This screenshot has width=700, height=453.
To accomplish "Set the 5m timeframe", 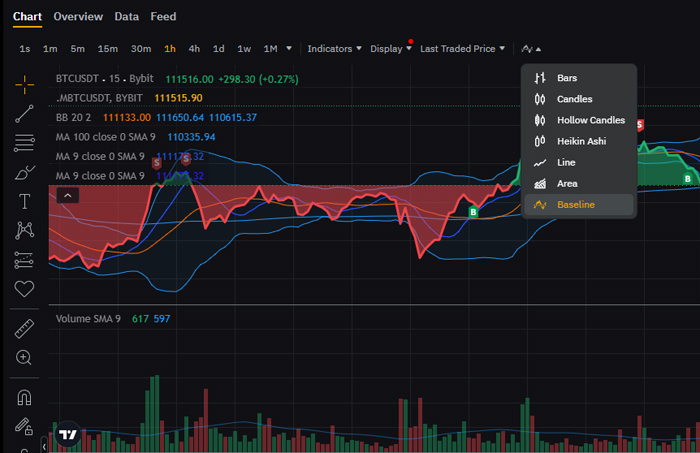I will click(77, 49).
